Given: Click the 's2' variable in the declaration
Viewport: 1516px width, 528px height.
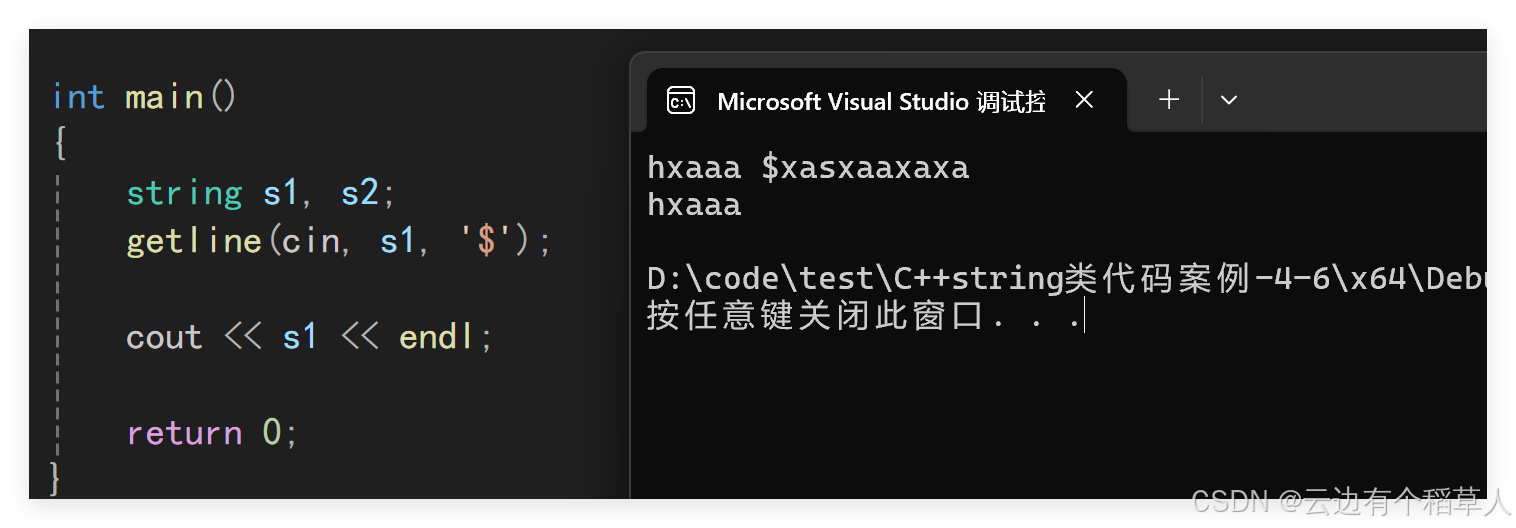Looking at the screenshot, I should (x=360, y=192).
